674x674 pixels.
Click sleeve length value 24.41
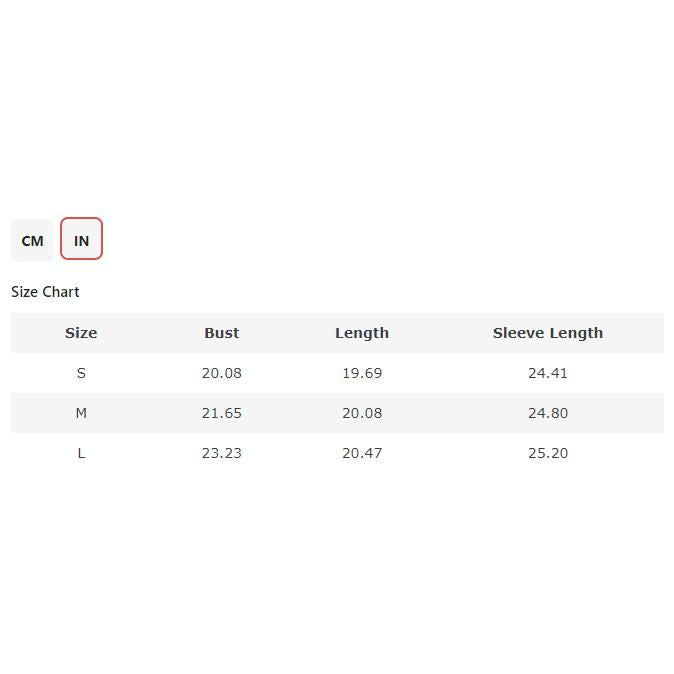[548, 373]
